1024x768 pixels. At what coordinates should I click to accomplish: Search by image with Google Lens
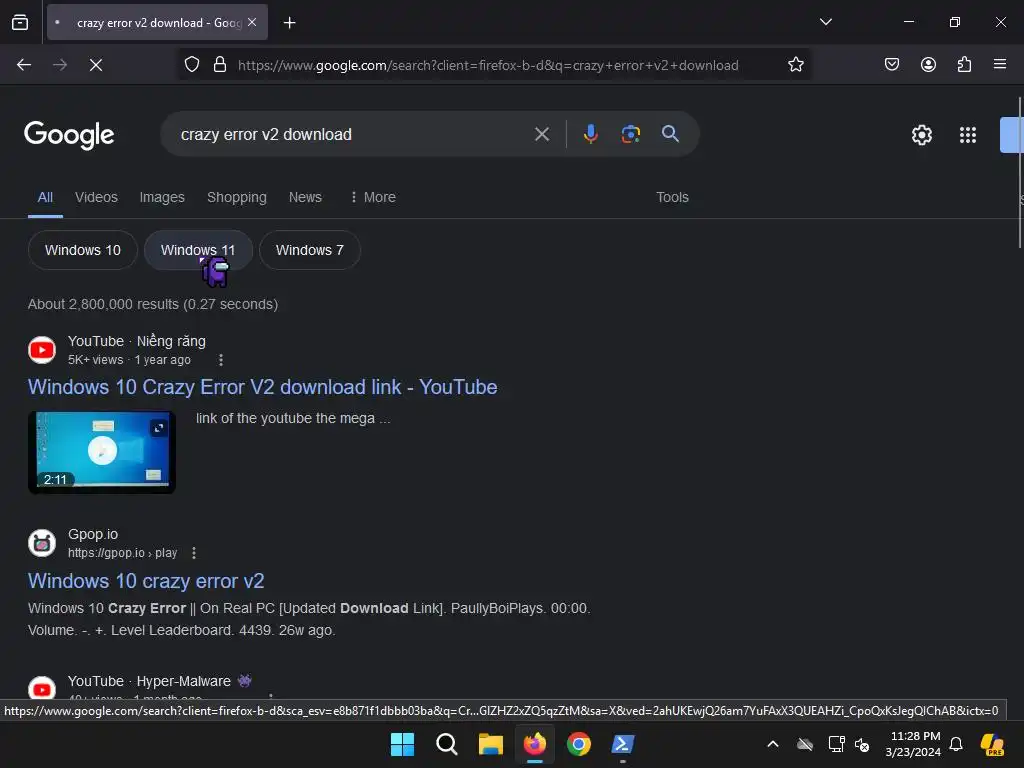[630, 135]
